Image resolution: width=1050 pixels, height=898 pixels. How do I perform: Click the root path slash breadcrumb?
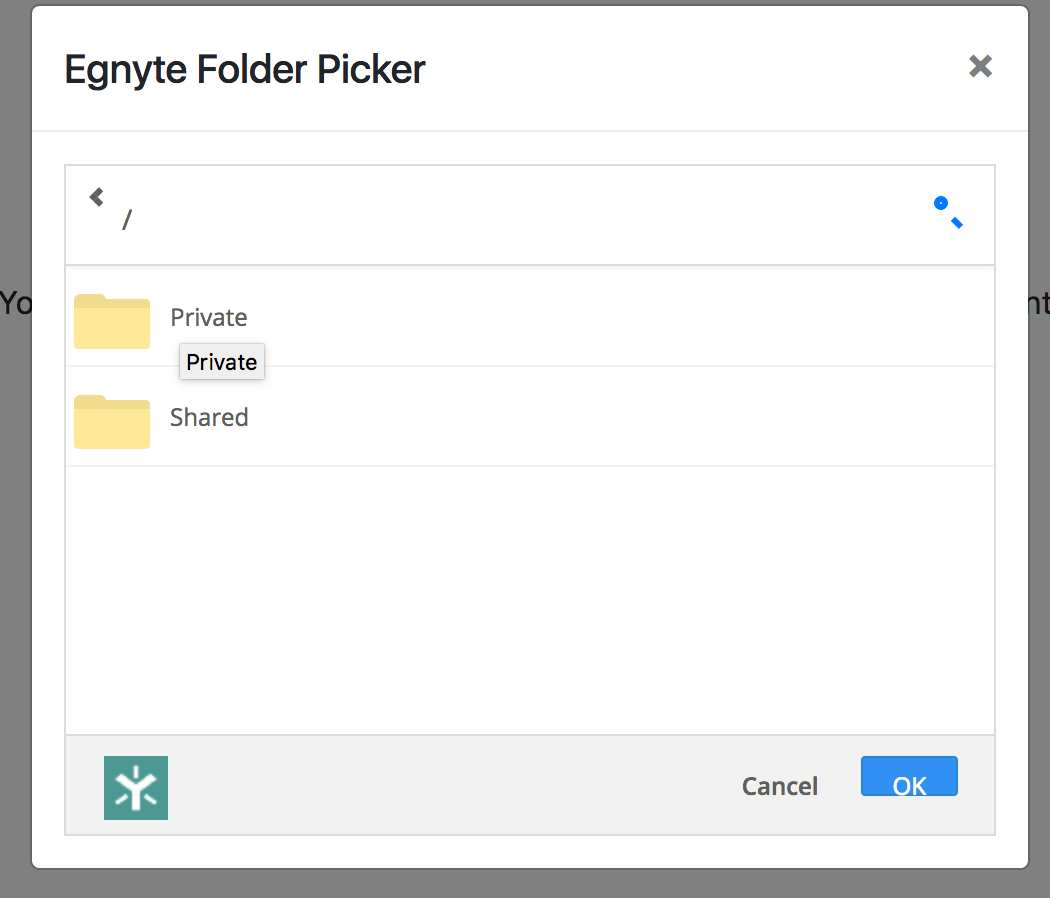tap(127, 220)
